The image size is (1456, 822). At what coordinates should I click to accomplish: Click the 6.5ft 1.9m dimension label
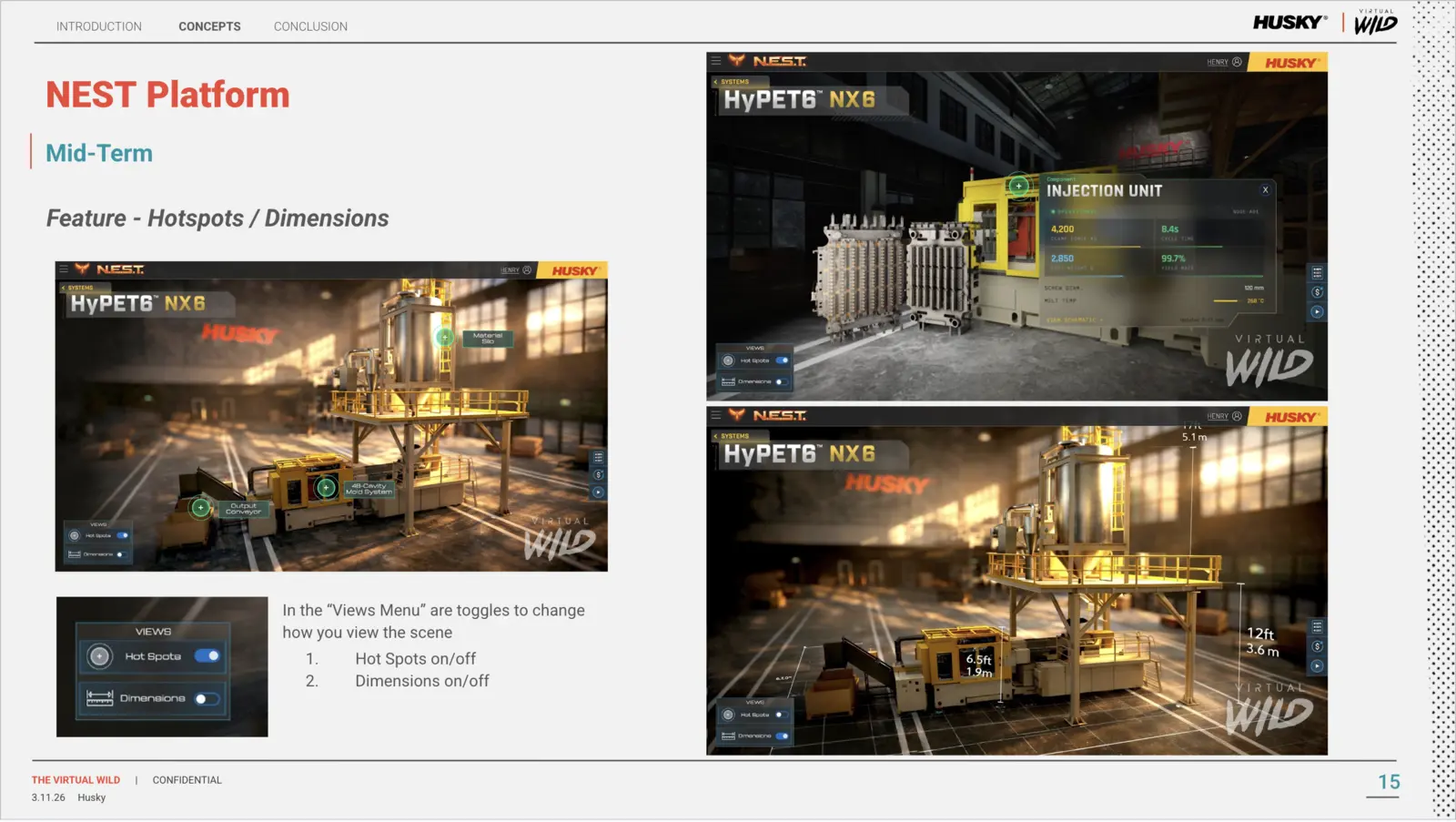point(979,665)
